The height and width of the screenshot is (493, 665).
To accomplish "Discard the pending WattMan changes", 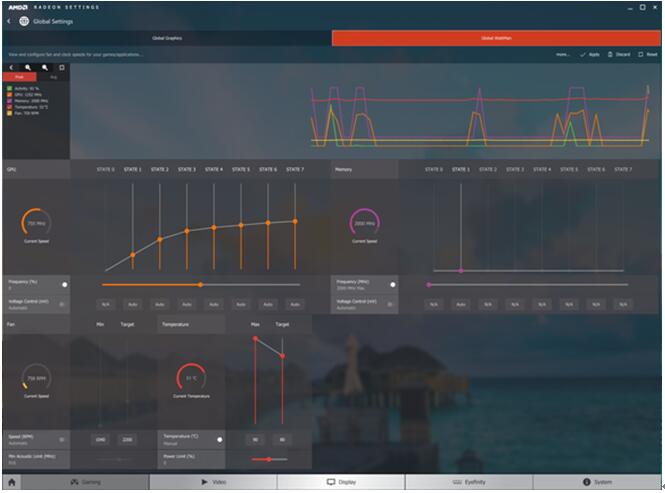I will click(x=619, y=54).
